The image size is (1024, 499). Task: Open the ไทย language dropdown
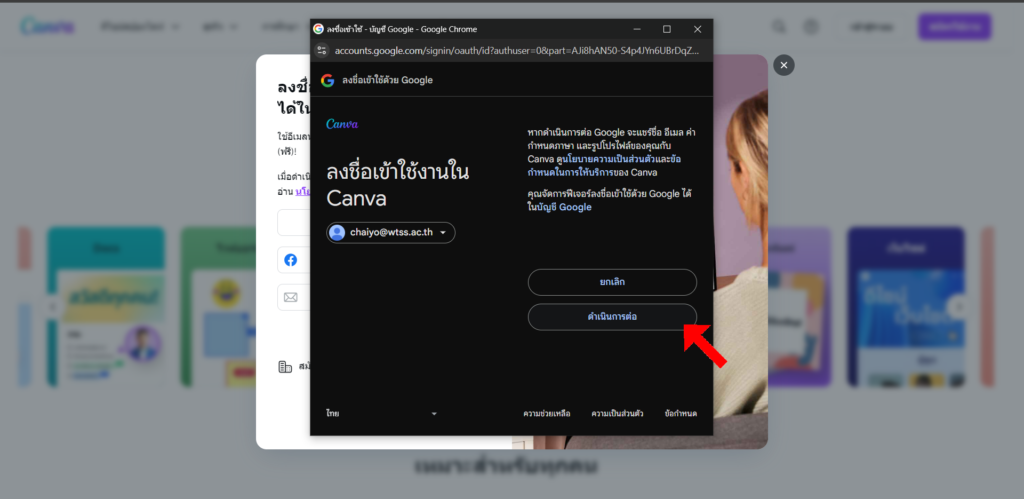click(381, 413)
